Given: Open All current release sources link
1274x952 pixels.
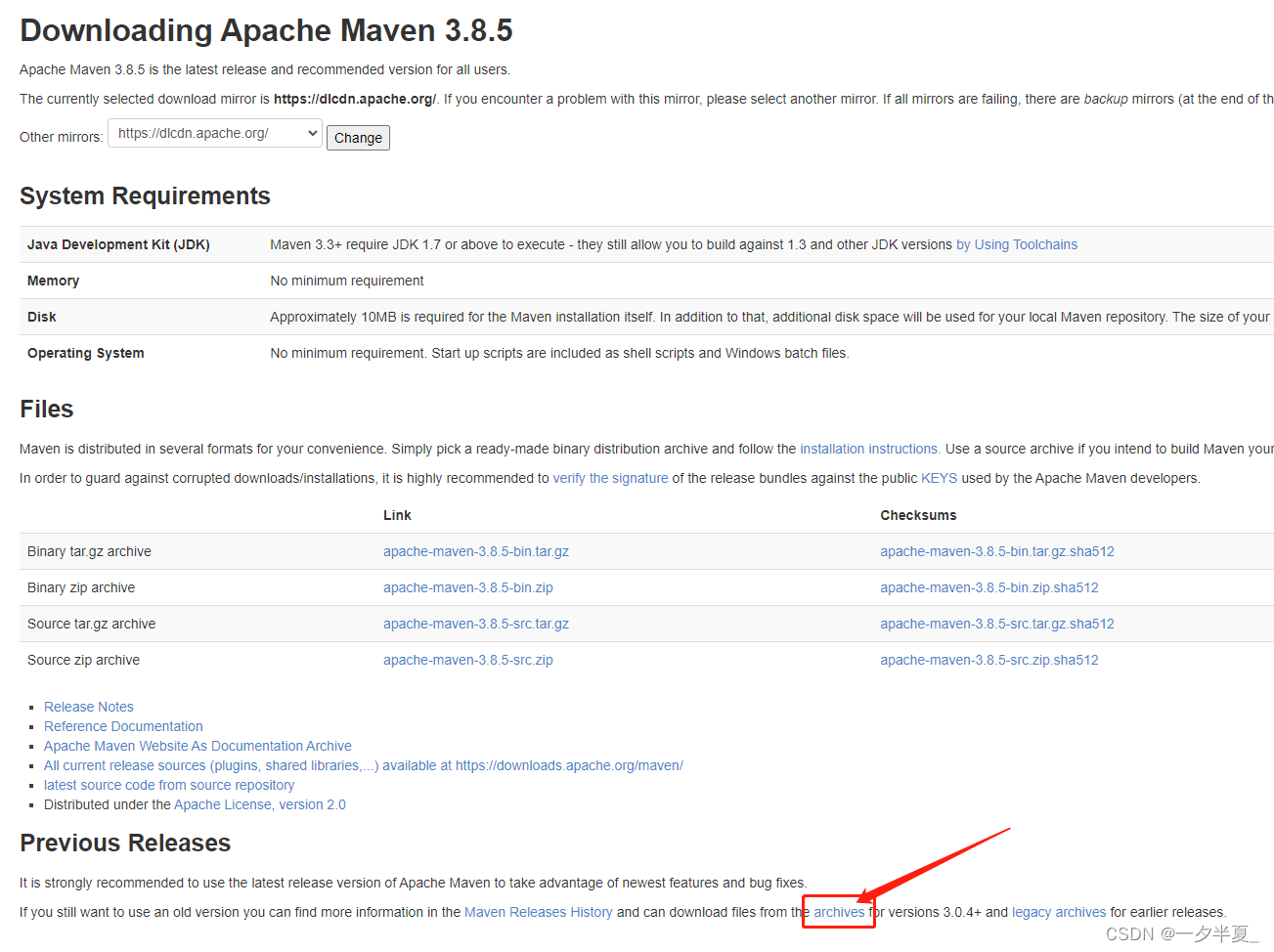Looking at the screenshot, I should coord(364,765).
